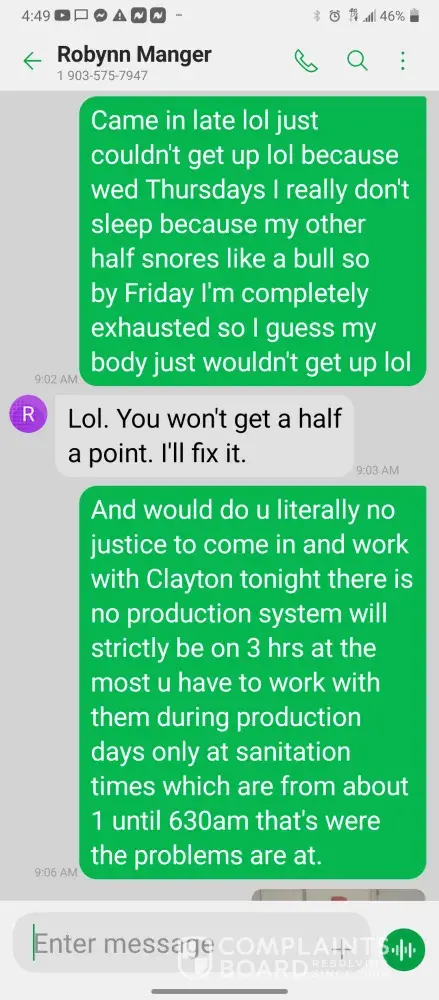Open search in conversation magnifier icon

coord(357,61)
